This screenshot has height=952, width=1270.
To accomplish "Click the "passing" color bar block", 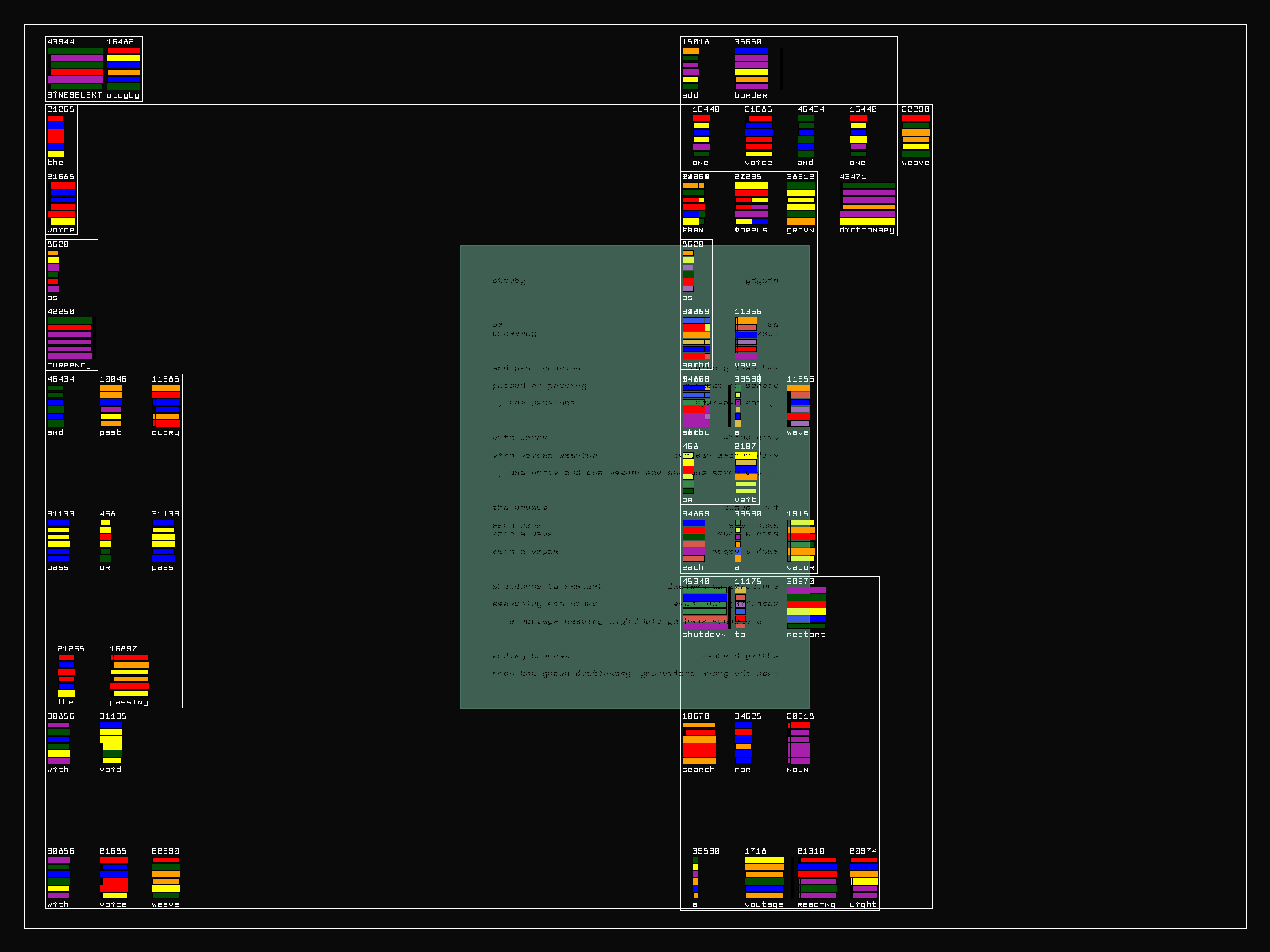I will tap(129, 675).
